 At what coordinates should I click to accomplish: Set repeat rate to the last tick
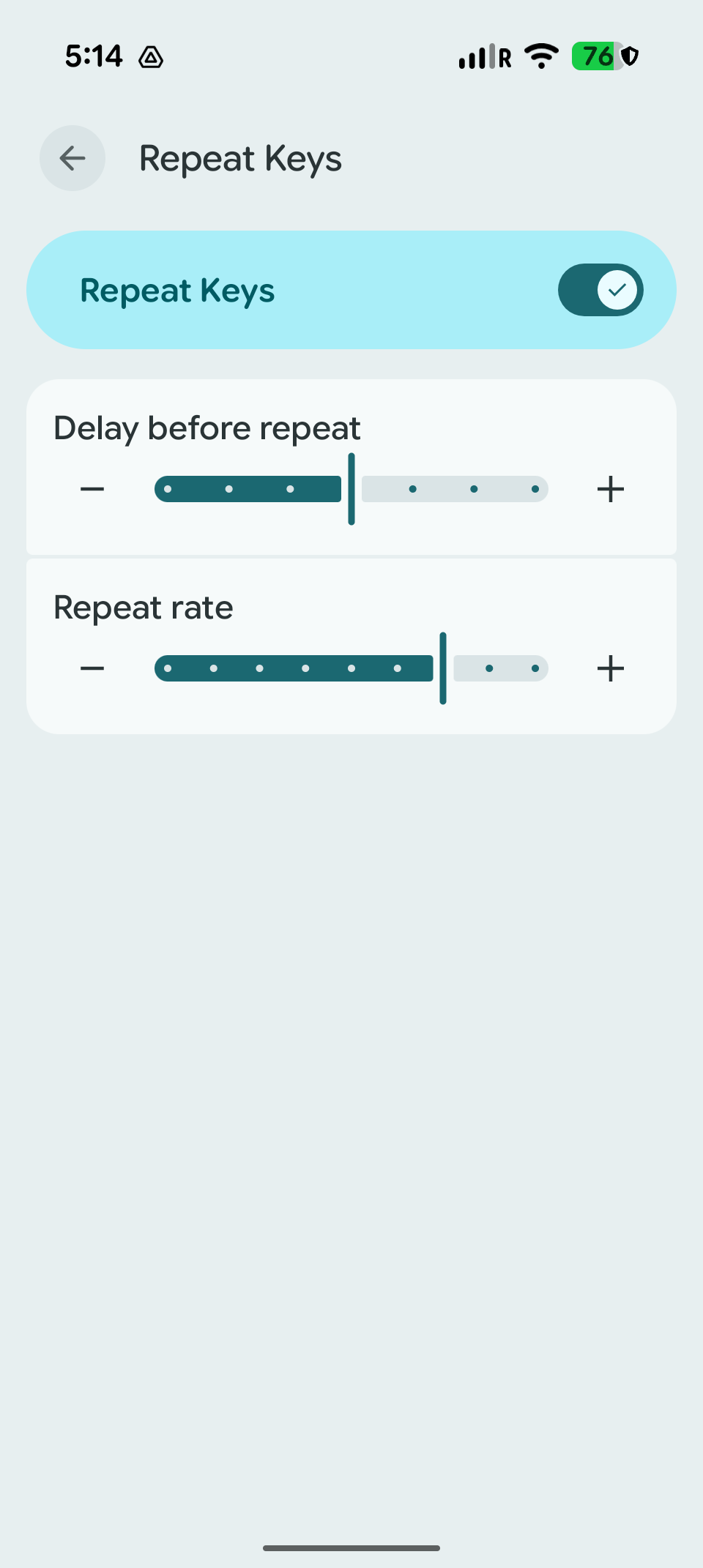click(535, 668)
